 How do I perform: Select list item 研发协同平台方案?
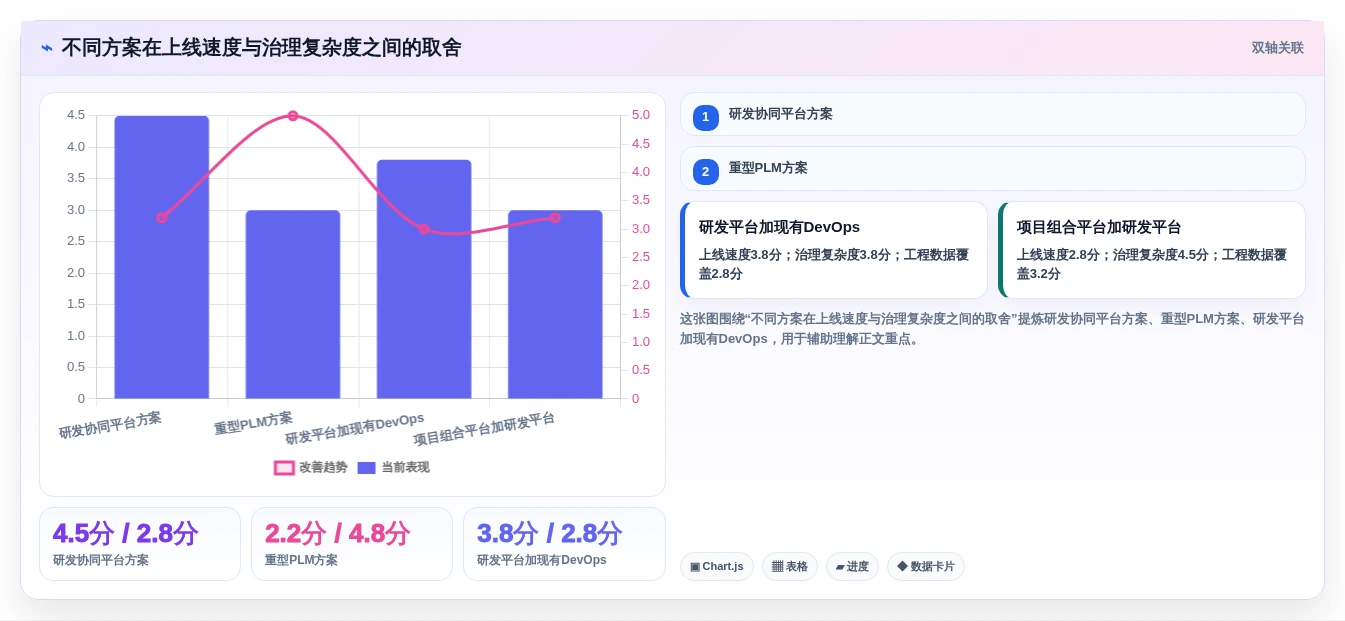tap(993, 114)
